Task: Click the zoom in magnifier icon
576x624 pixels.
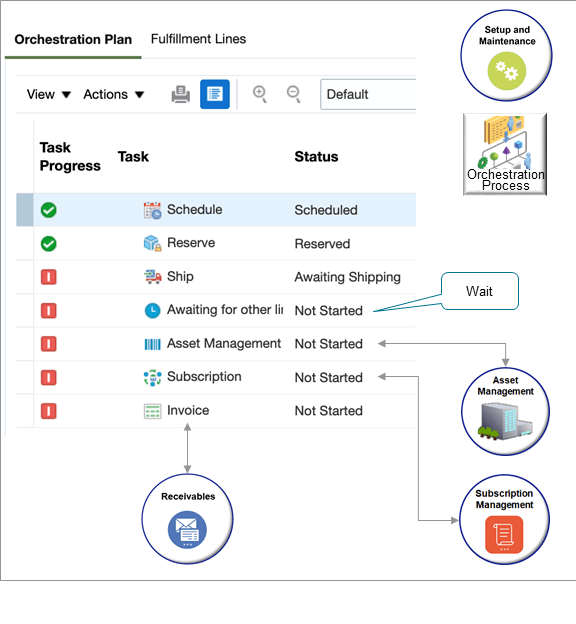Action: (x=260, y=94)
